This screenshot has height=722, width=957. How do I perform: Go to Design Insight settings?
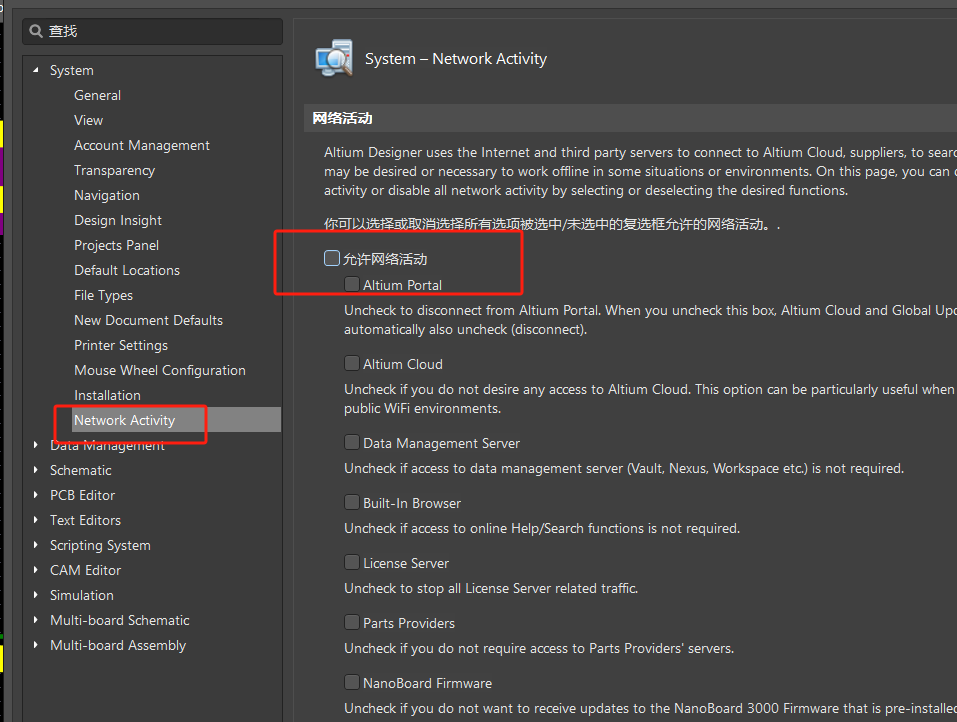point(118,220)
